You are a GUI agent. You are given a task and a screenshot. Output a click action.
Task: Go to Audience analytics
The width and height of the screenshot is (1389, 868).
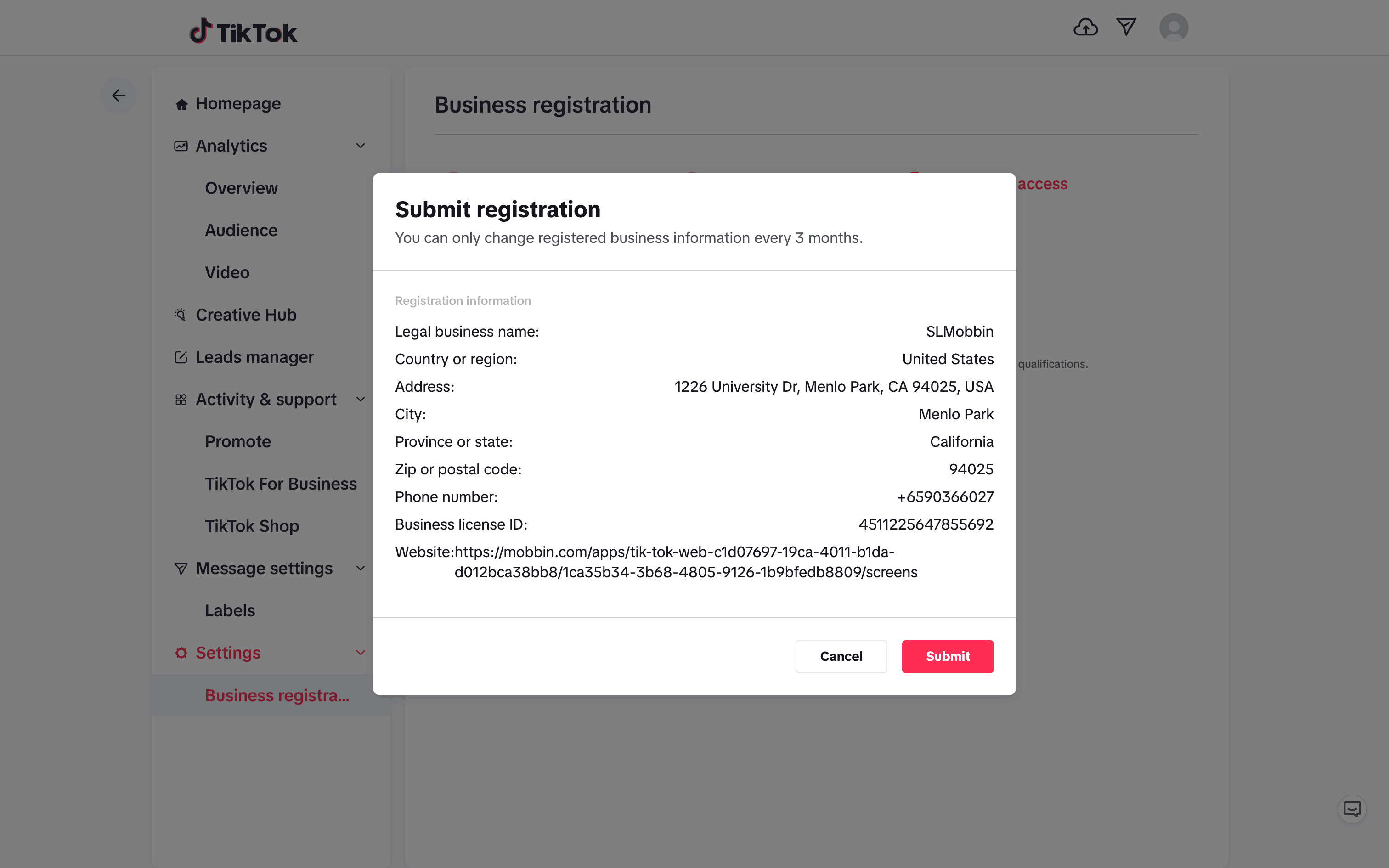coord(241,230)
